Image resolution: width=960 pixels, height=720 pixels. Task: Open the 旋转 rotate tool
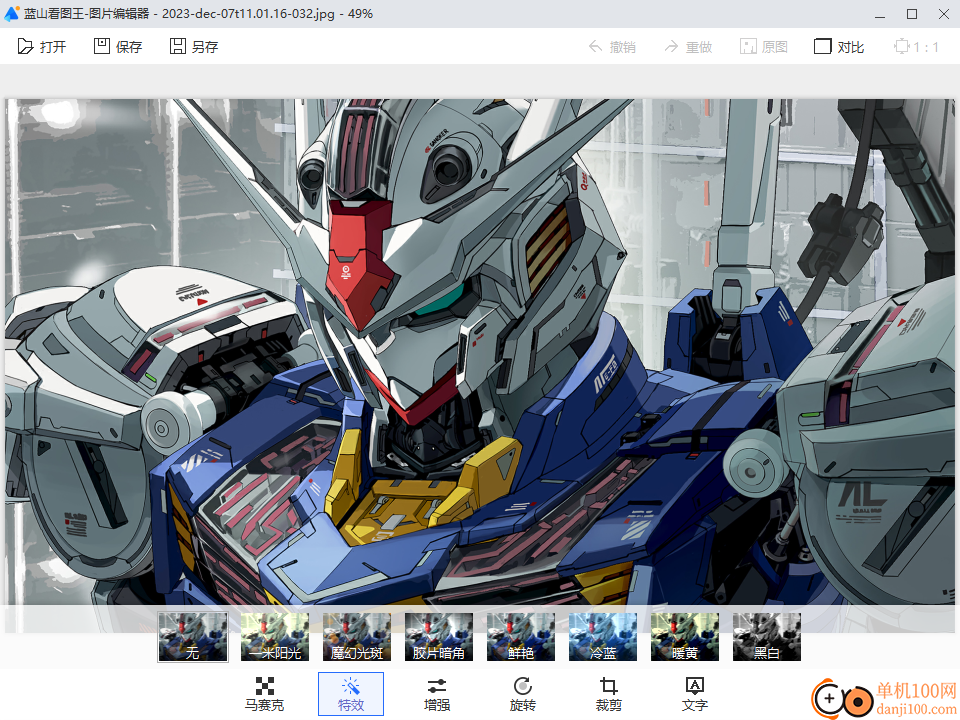(x=522, y=694)
